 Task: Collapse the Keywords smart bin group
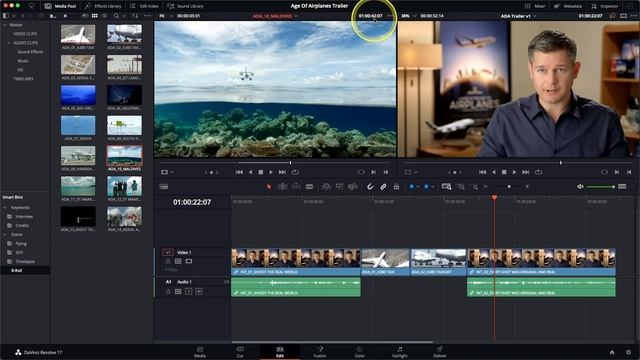pos(5,208)
